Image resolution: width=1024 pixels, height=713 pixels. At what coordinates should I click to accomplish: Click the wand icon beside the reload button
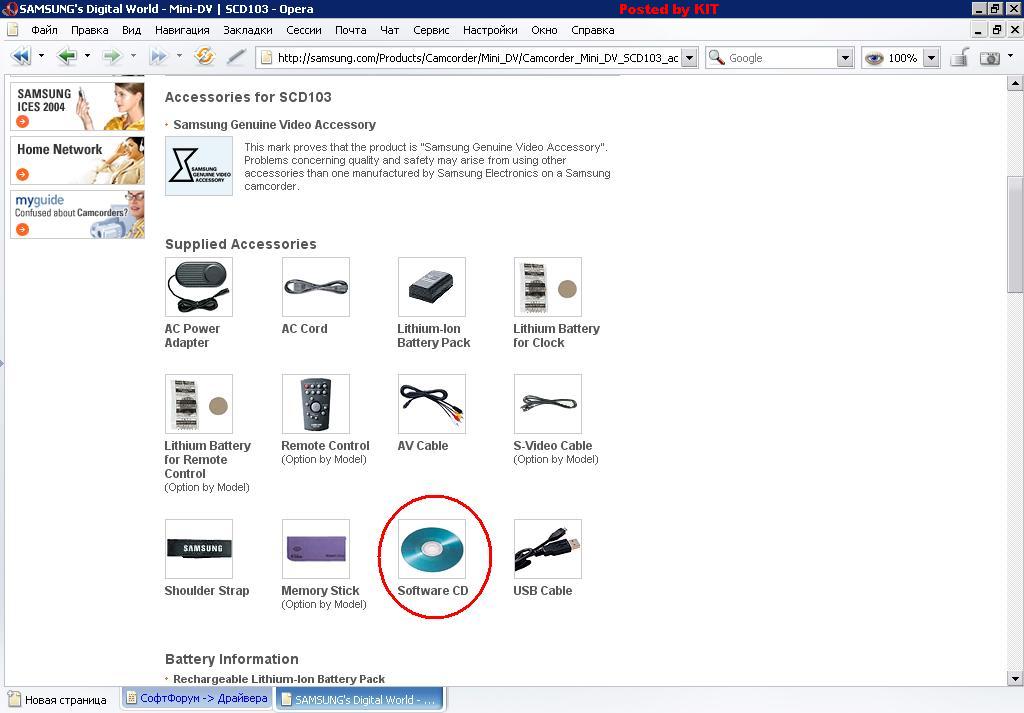click(236, 57)
